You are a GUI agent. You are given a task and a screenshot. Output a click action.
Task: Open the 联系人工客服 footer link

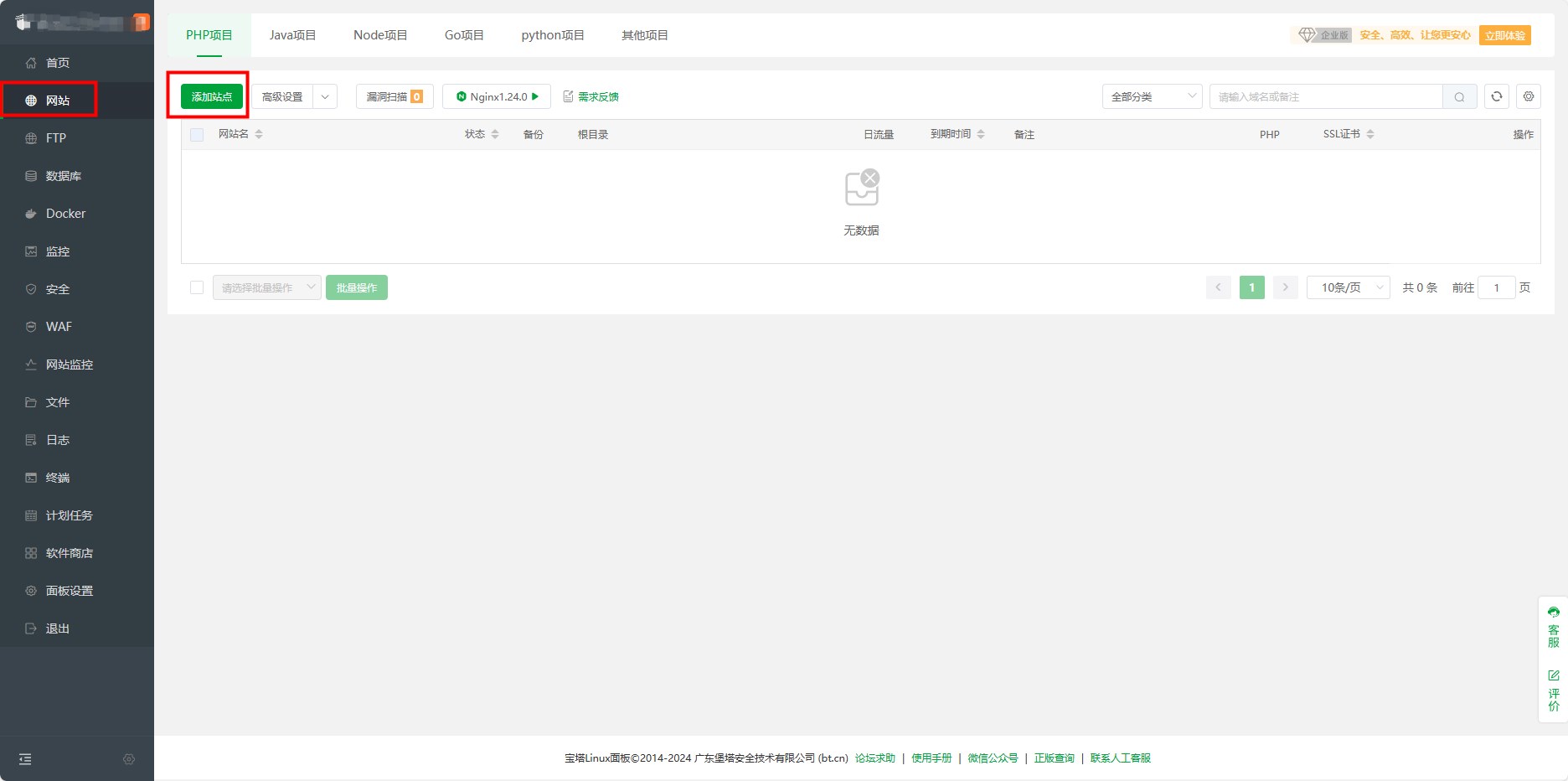click(x=1121, y=758)
